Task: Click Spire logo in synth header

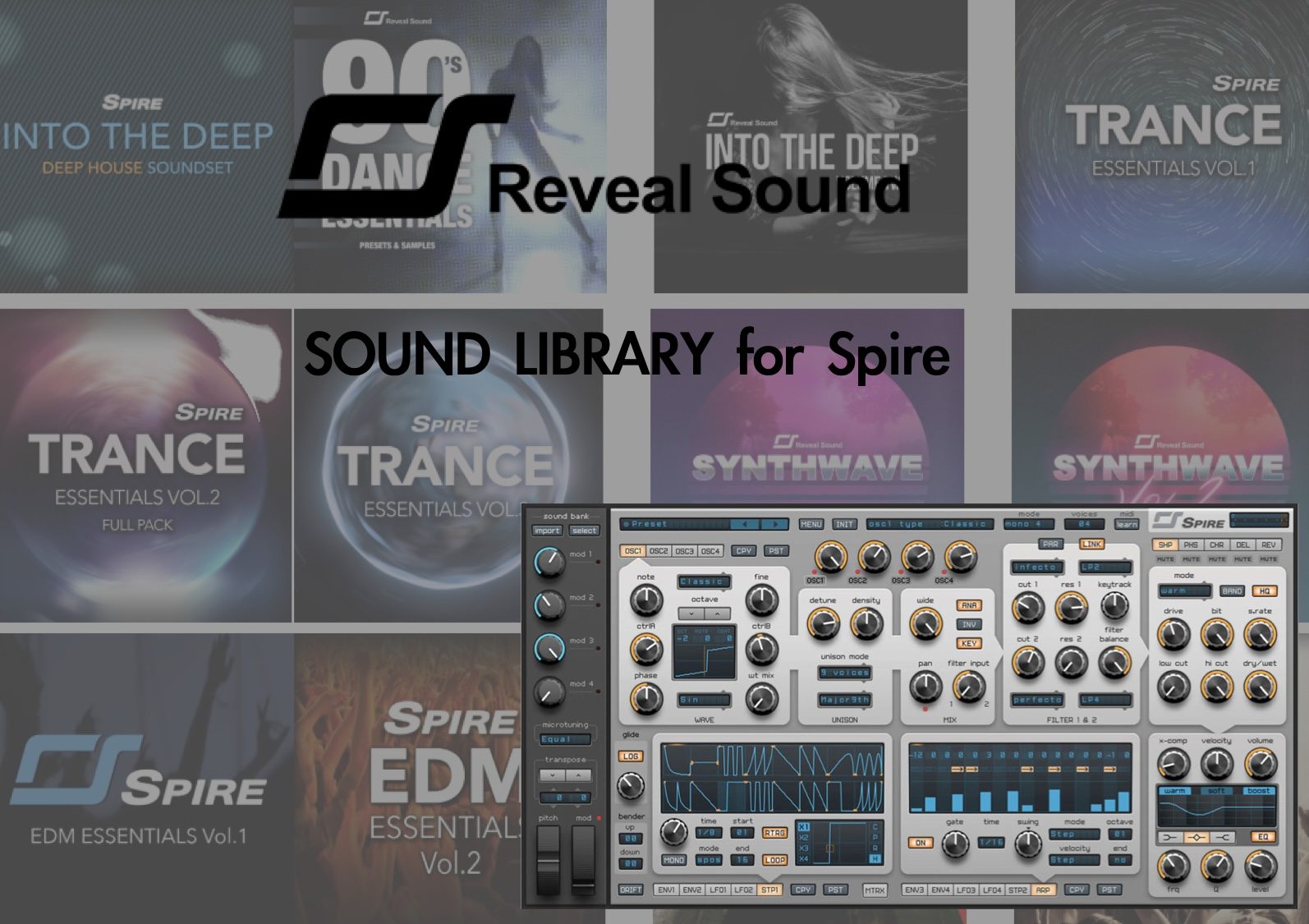Action: coord(1188,522)
